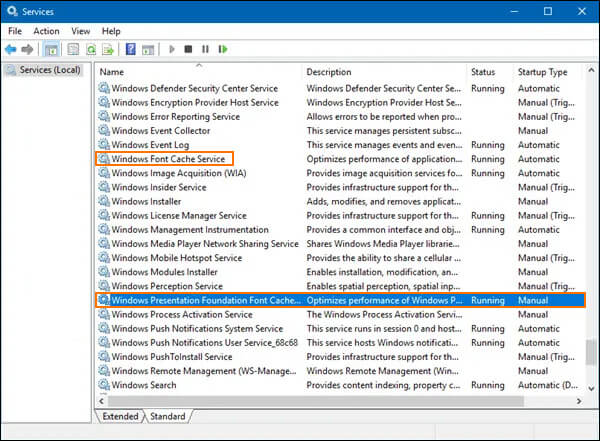Select Windows Mobile Hotspot Service row
Viewport: 600px width, 441px height.
[340, 258]
